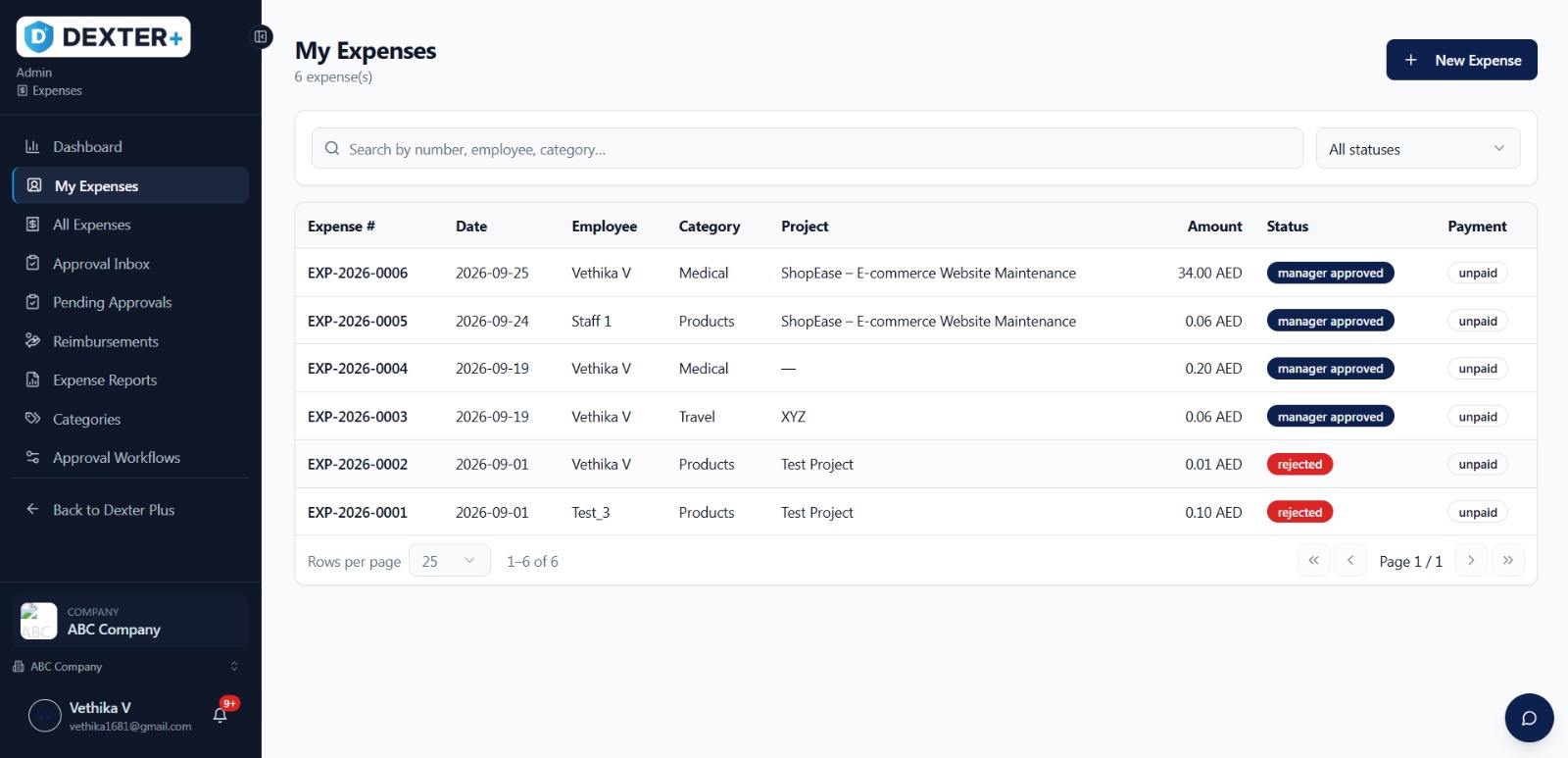The width and height of the screenshot is (1568, 758).
Task: Jump to the last page
Action: (x=1508, y=560)
